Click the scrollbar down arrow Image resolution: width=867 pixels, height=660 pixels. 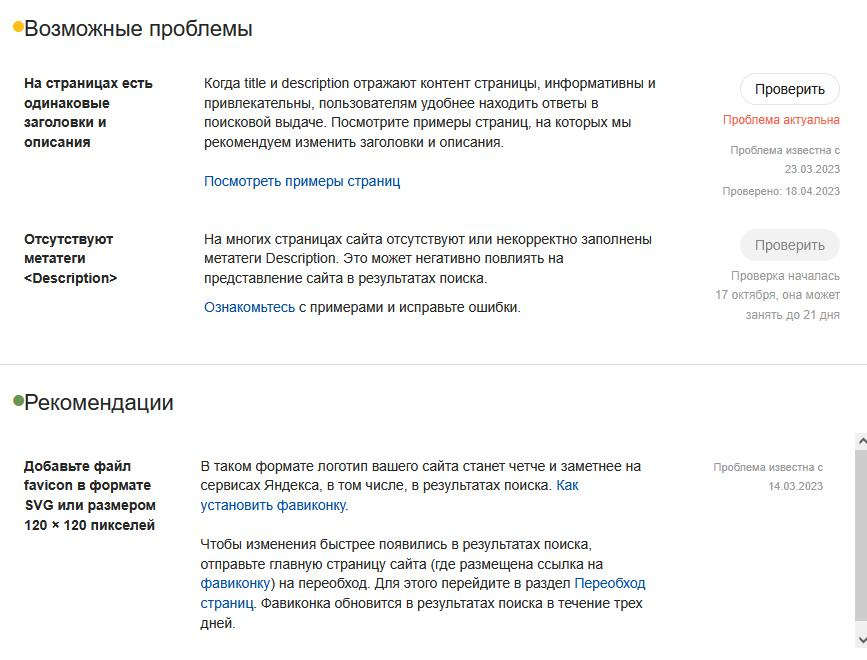[x=860, y=640]
